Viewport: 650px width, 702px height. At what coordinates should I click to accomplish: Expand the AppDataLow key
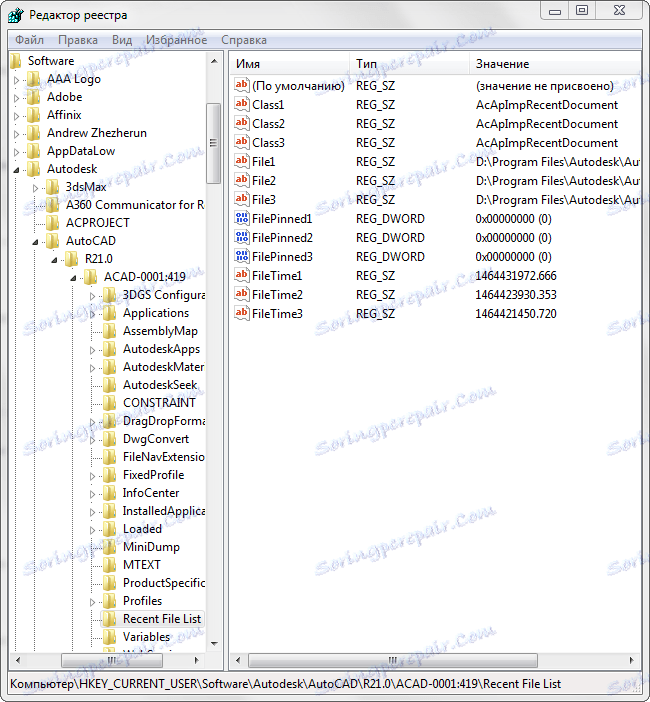point(17,152)
